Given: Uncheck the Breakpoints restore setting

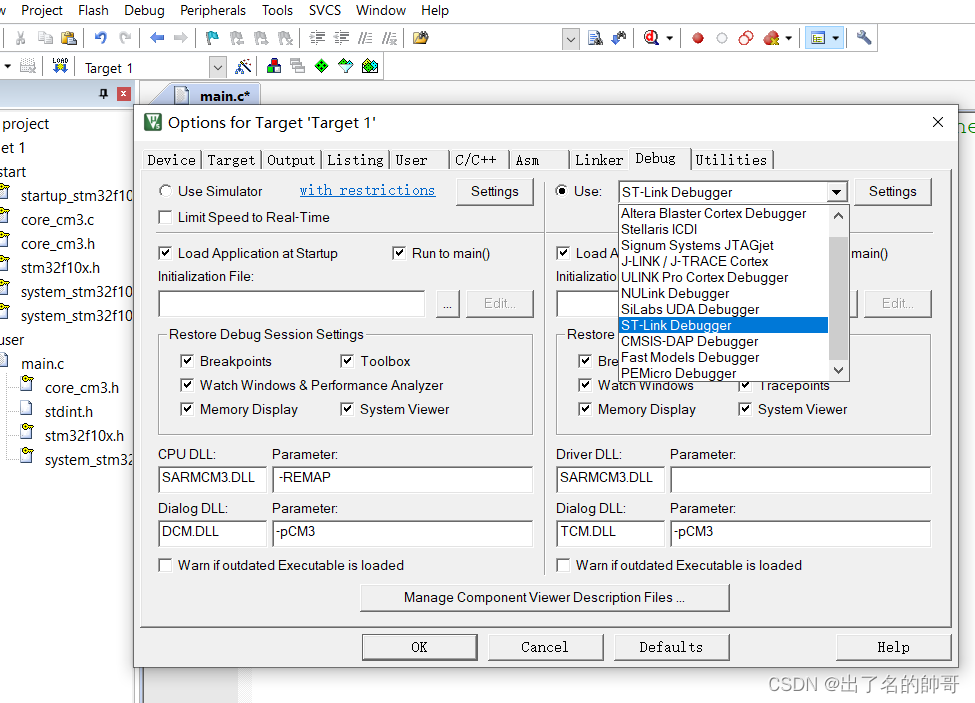Looking at the screenshot, I should pyautogui.click(x=187, y=360).
